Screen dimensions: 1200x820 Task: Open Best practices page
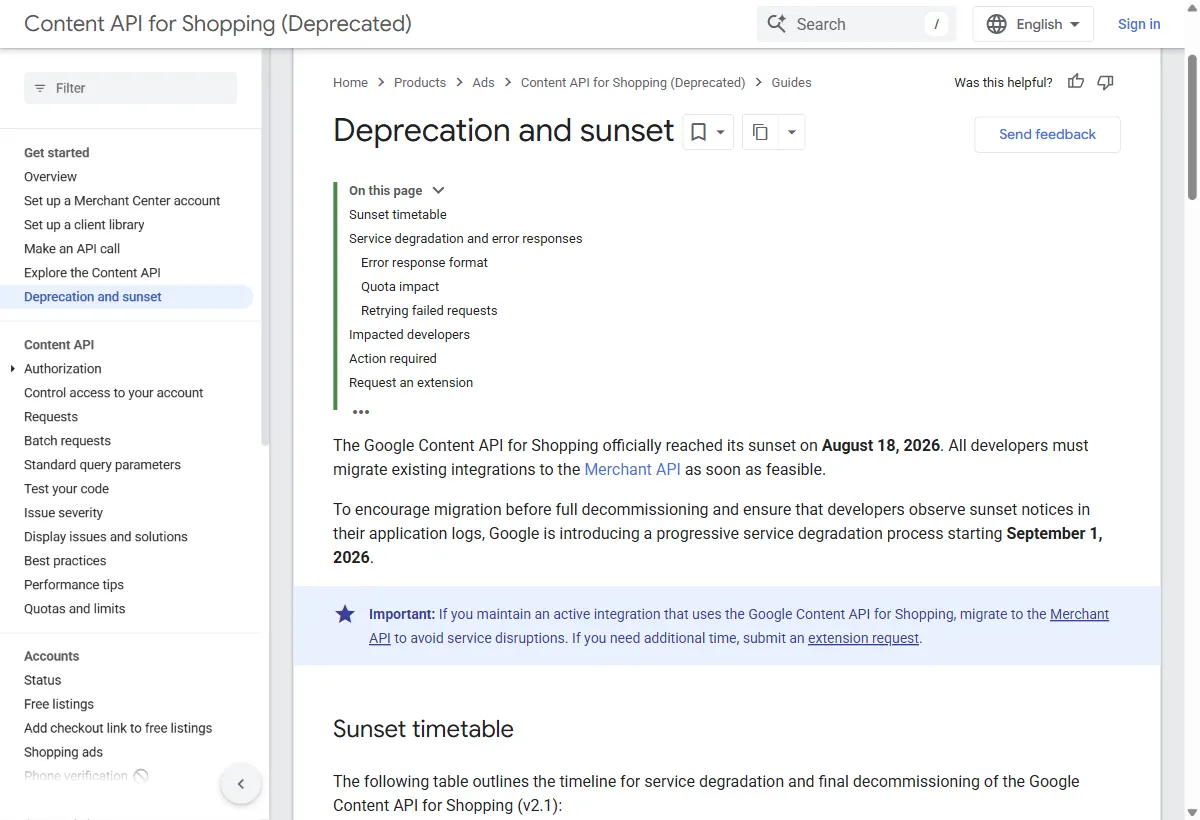pos(65,560)
